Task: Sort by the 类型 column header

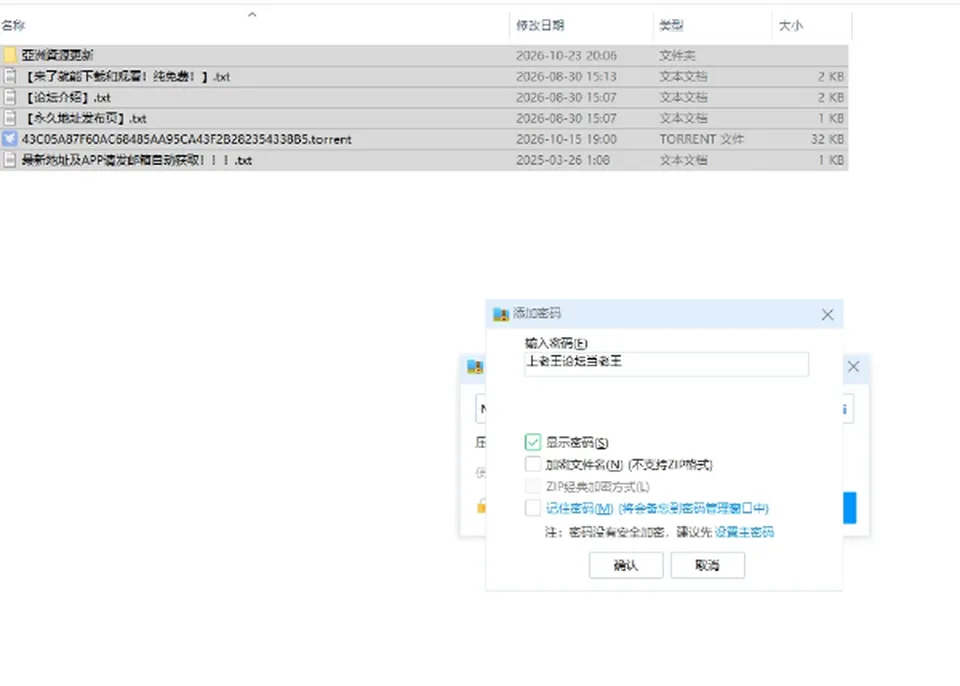Action: [x=671, y=25]
